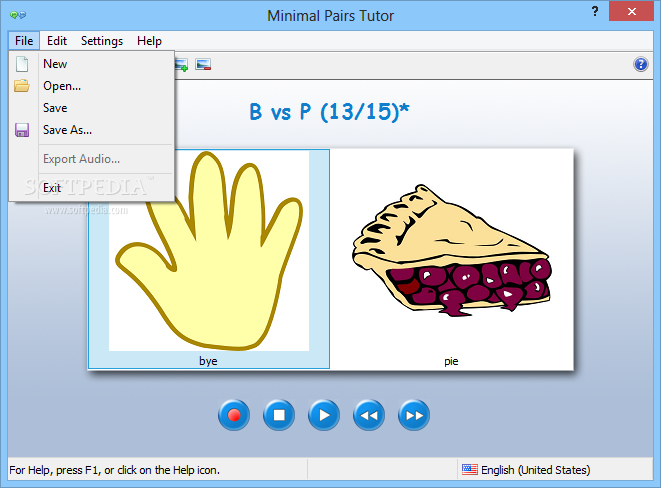Viewport: 661px width, 488px height.
Task: Click the add picture toolbar icon
Action: point(181,64)
